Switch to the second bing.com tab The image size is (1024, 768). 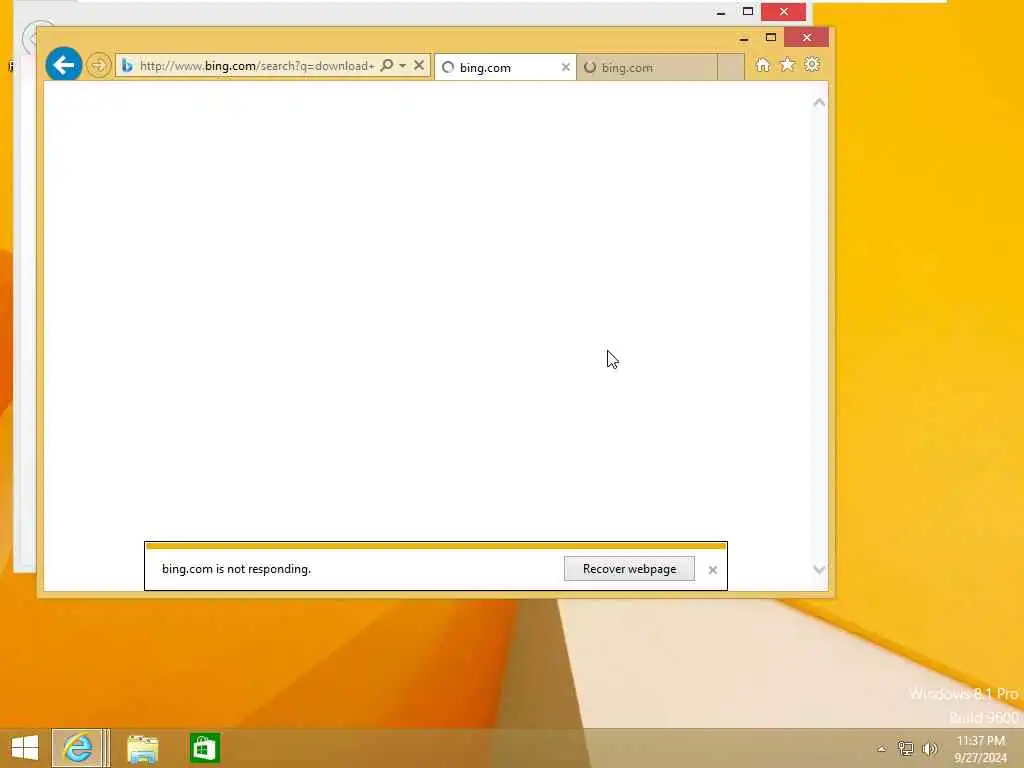[647, 67]
